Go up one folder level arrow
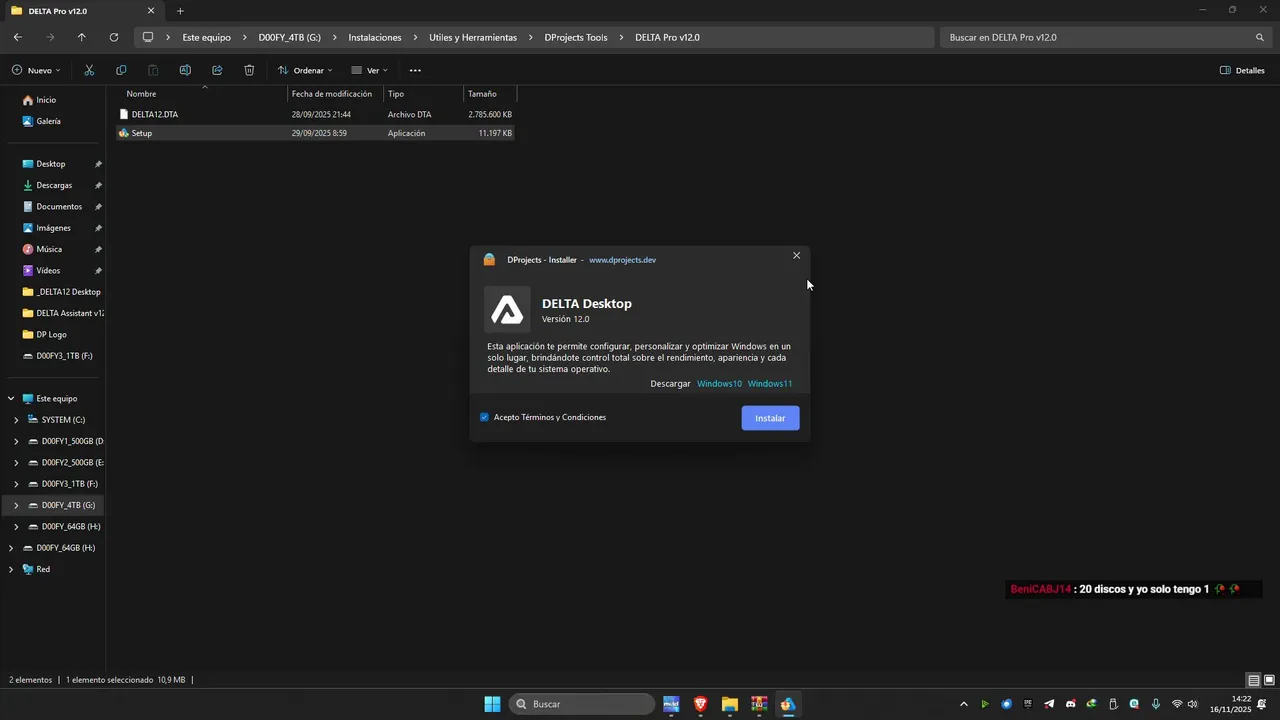Image resolution: width=1280 pixels, height=720 pixels. coord(82,37)
